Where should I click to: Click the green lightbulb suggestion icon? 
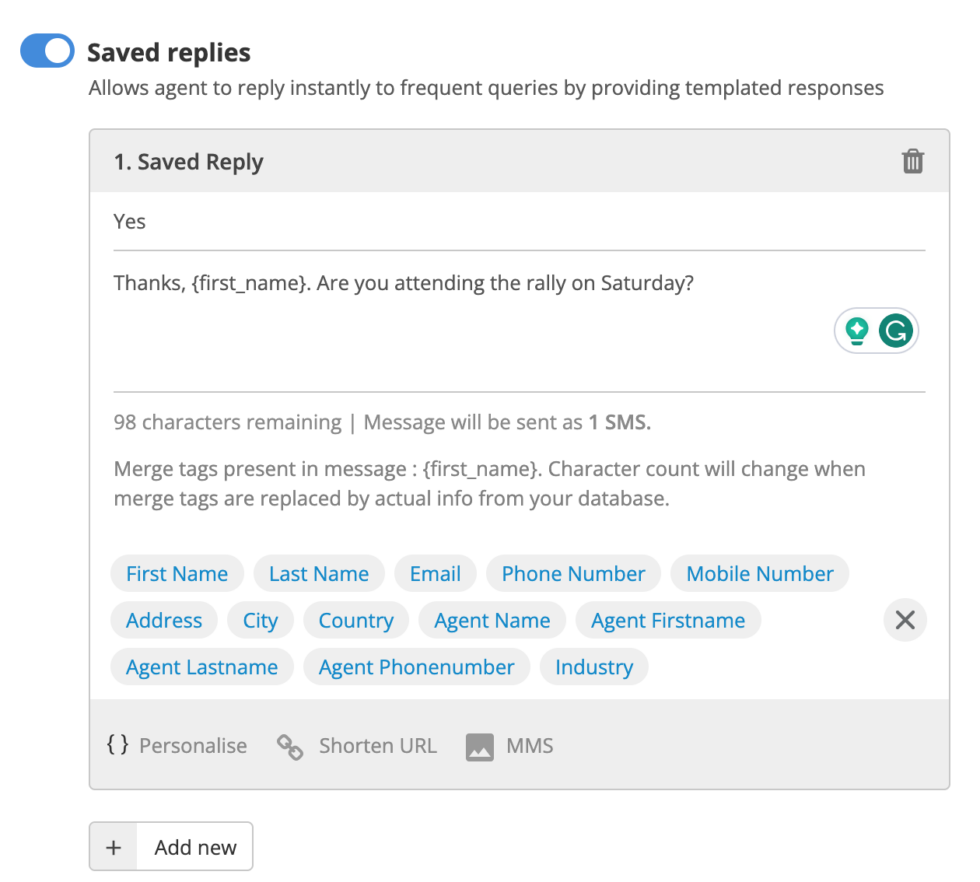pos(856,330)
